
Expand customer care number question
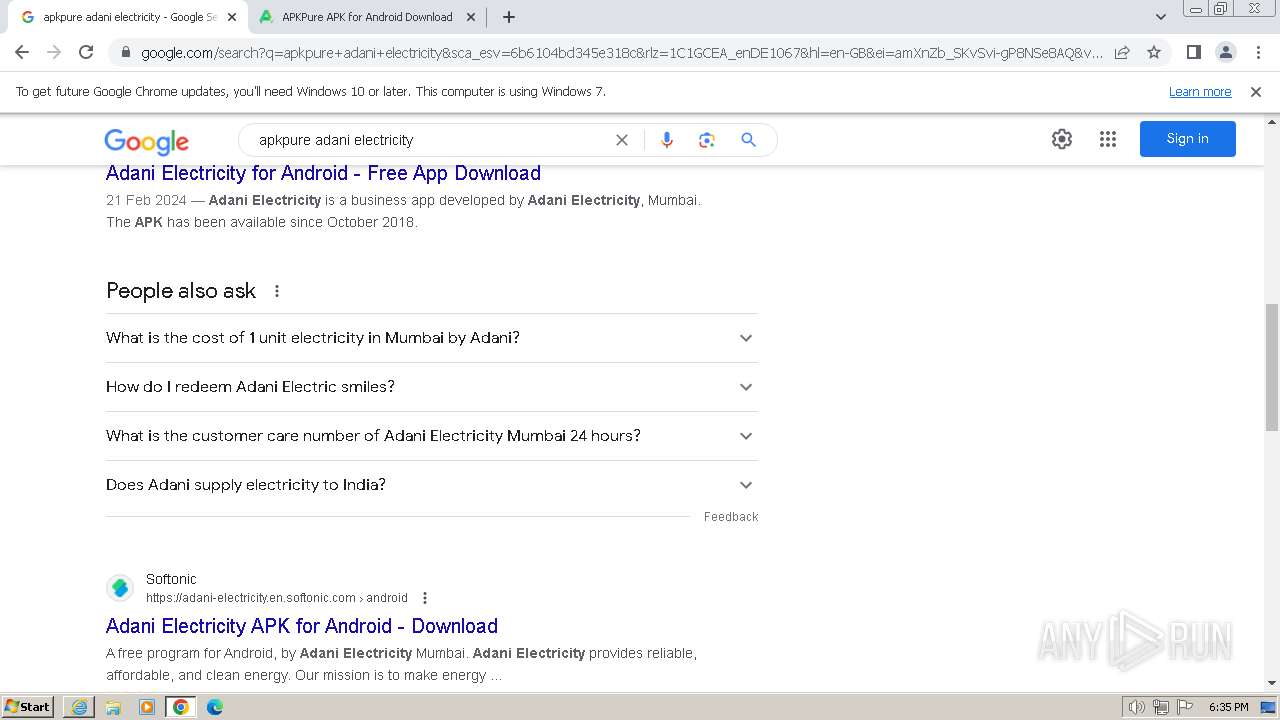[432, 436]
